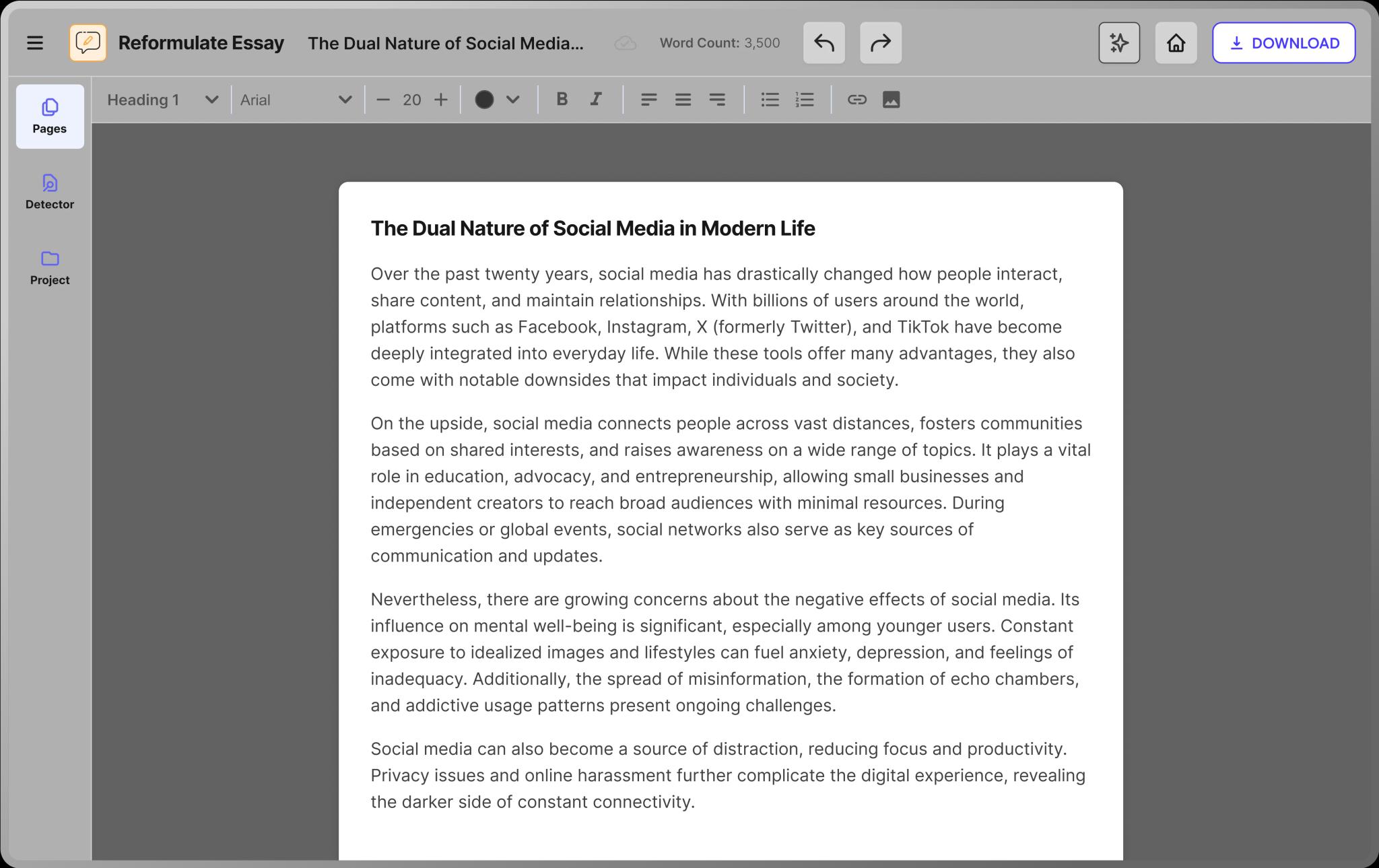
Task: Insert a hyperlink with link icon
Action: pos(856,100)
